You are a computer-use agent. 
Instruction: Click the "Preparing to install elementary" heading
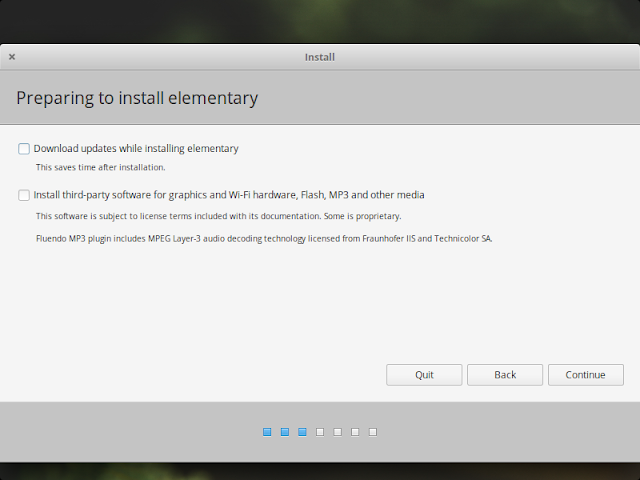click(137, 98)
